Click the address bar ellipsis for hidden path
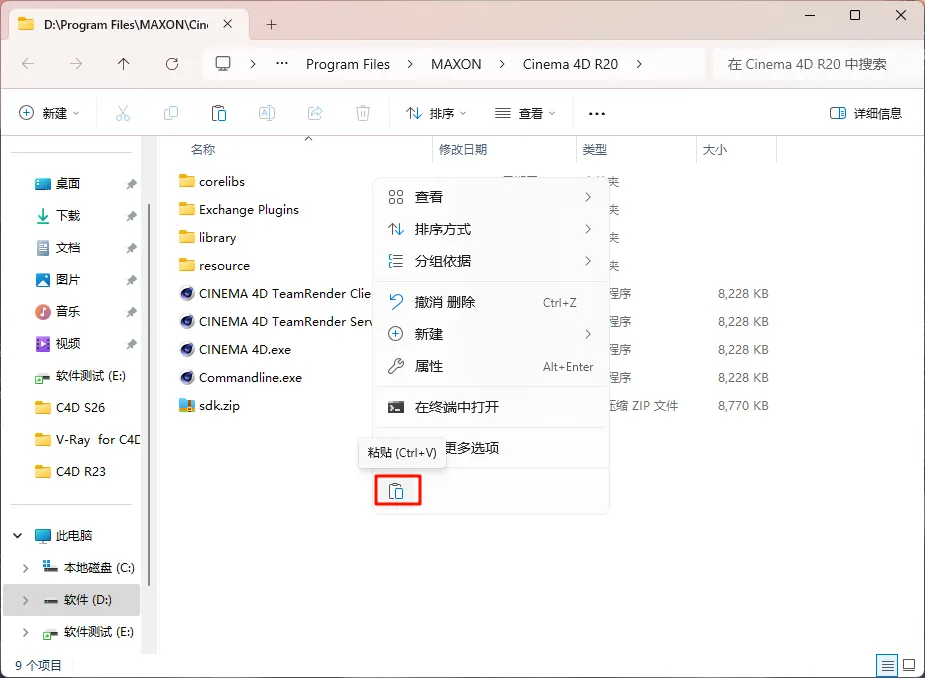This screenshot has height=678, width=925. (282, 63)
